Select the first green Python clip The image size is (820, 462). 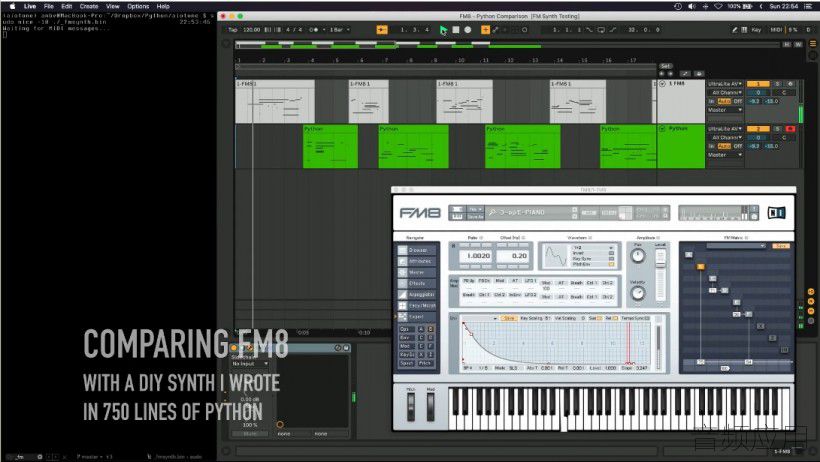pos(331,147)
